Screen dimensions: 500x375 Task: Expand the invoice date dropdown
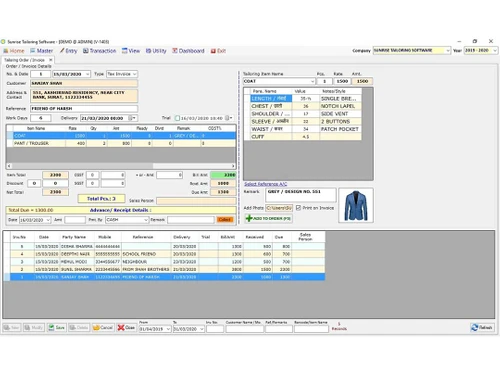[x=88, y=74]
